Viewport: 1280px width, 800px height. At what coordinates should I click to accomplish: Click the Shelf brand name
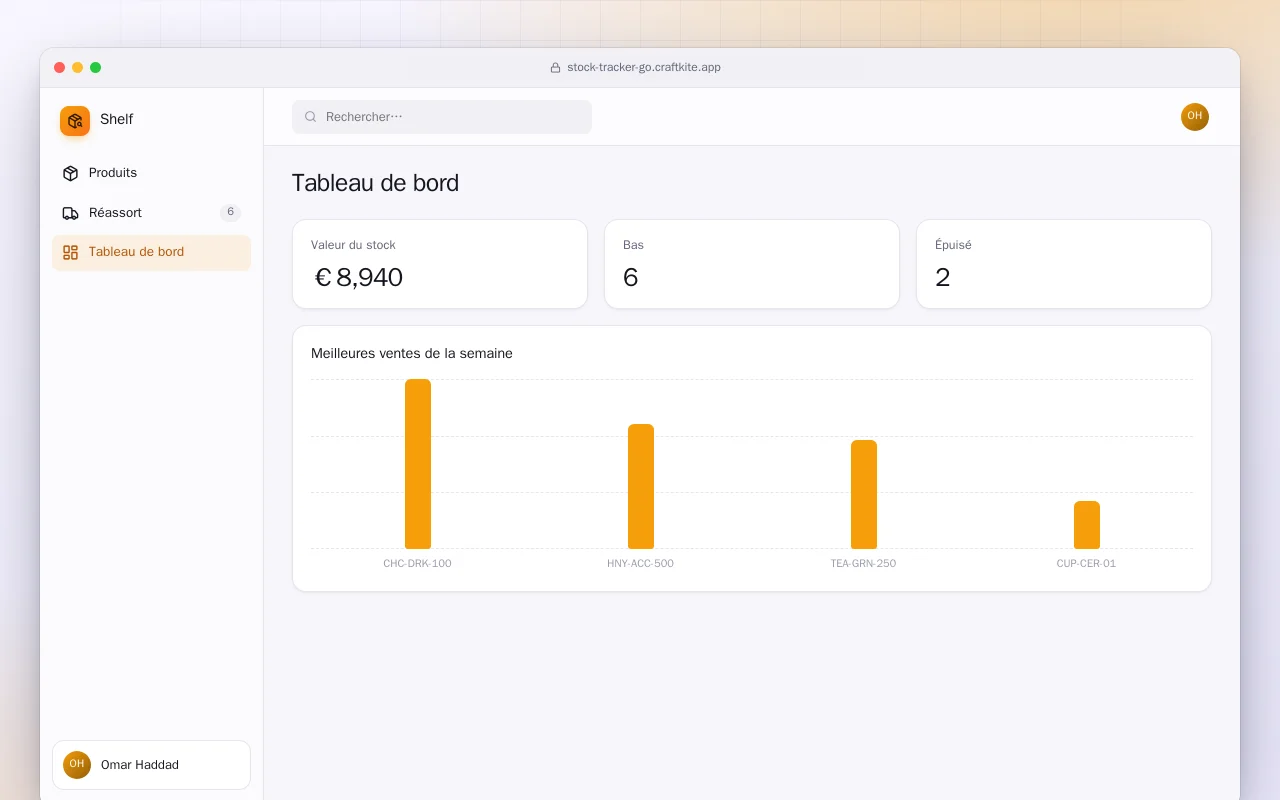click(x=116, y=119)
